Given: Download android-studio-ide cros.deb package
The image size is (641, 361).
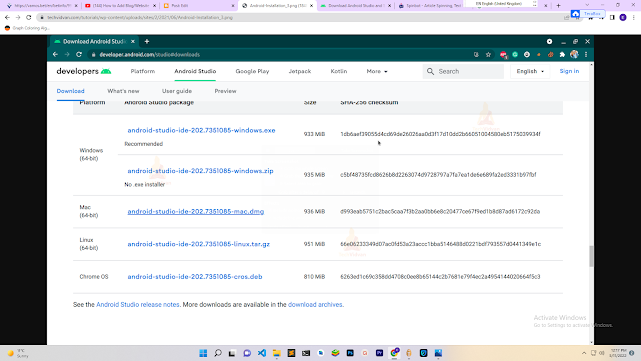Looking at the screenshot, I should (x=195, y=277).
